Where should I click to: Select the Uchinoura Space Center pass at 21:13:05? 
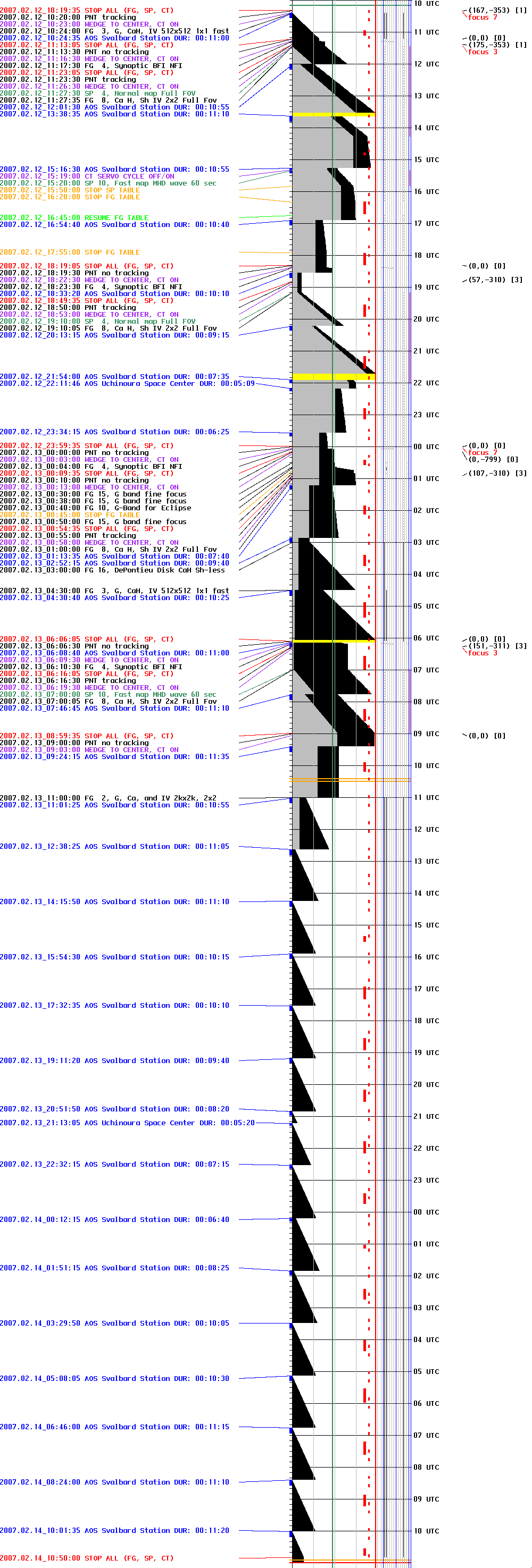click(x=127, y=1123)
